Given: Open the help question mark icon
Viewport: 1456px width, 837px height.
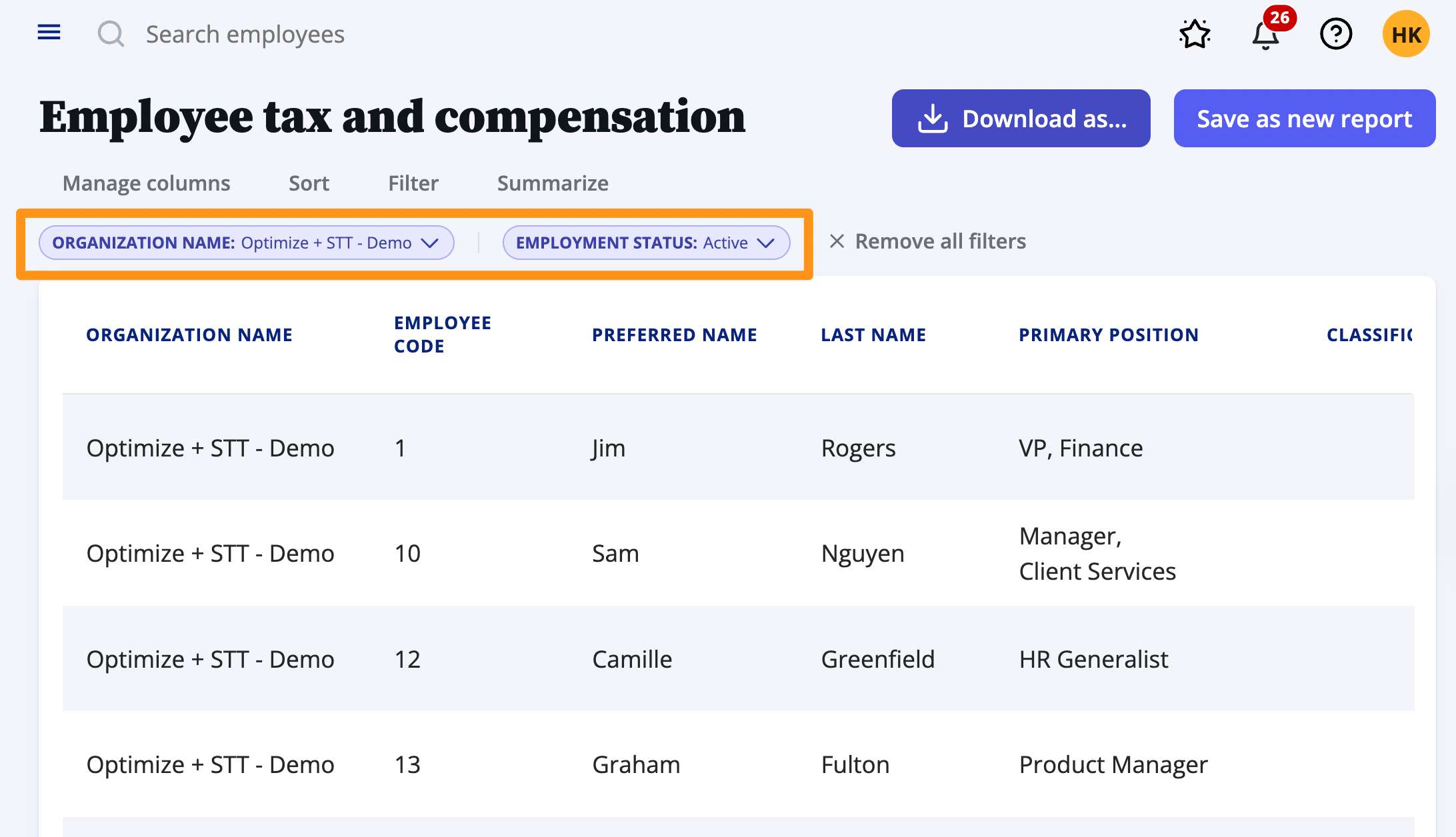Looking at the screenshot, I should click(x=1336, y=34).
